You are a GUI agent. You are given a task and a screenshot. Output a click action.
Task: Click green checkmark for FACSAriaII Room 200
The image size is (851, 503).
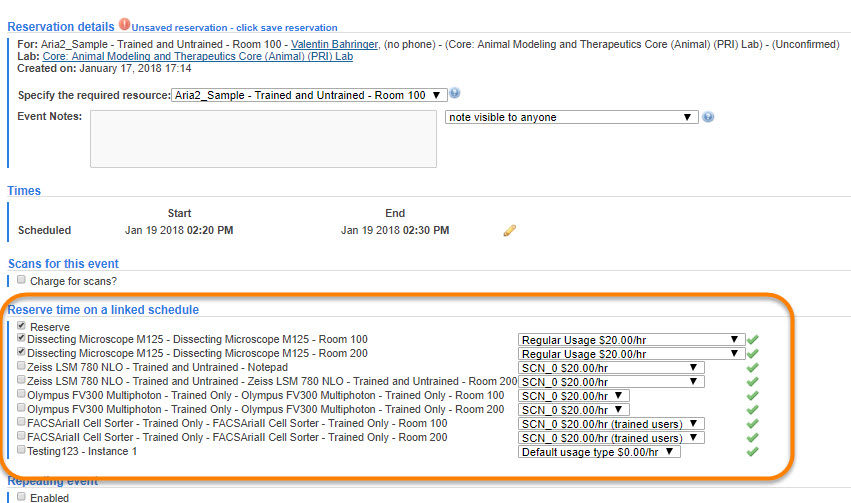[753, 438]
